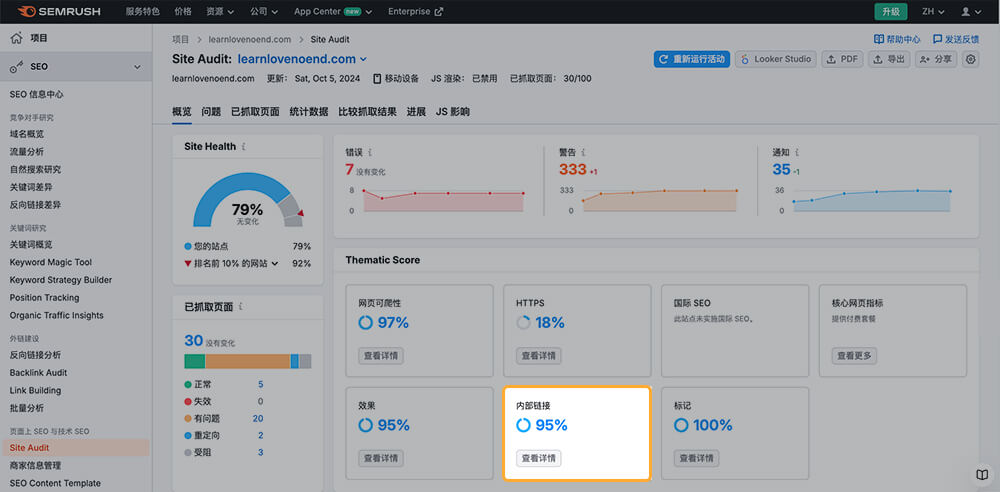Screen dimensions: 1000x492
Task: Click the learnlovenoend.com breadcrumb
Action: [249, 39]
